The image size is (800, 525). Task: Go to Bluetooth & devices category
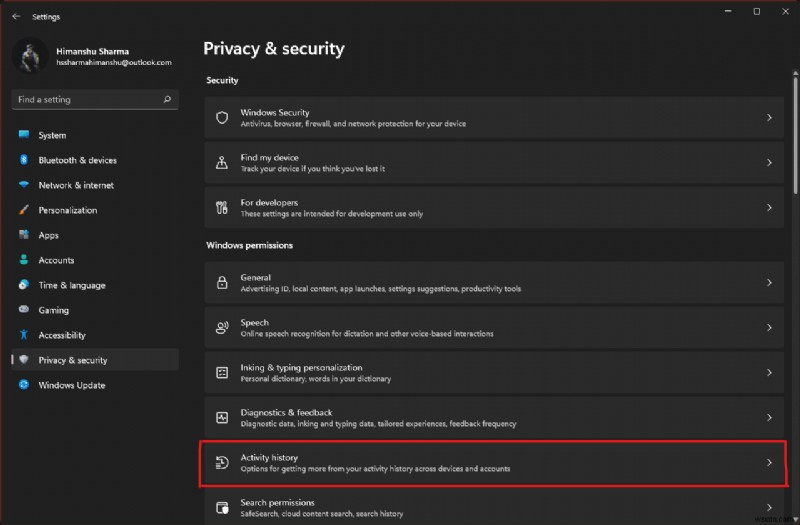[78, 160]
